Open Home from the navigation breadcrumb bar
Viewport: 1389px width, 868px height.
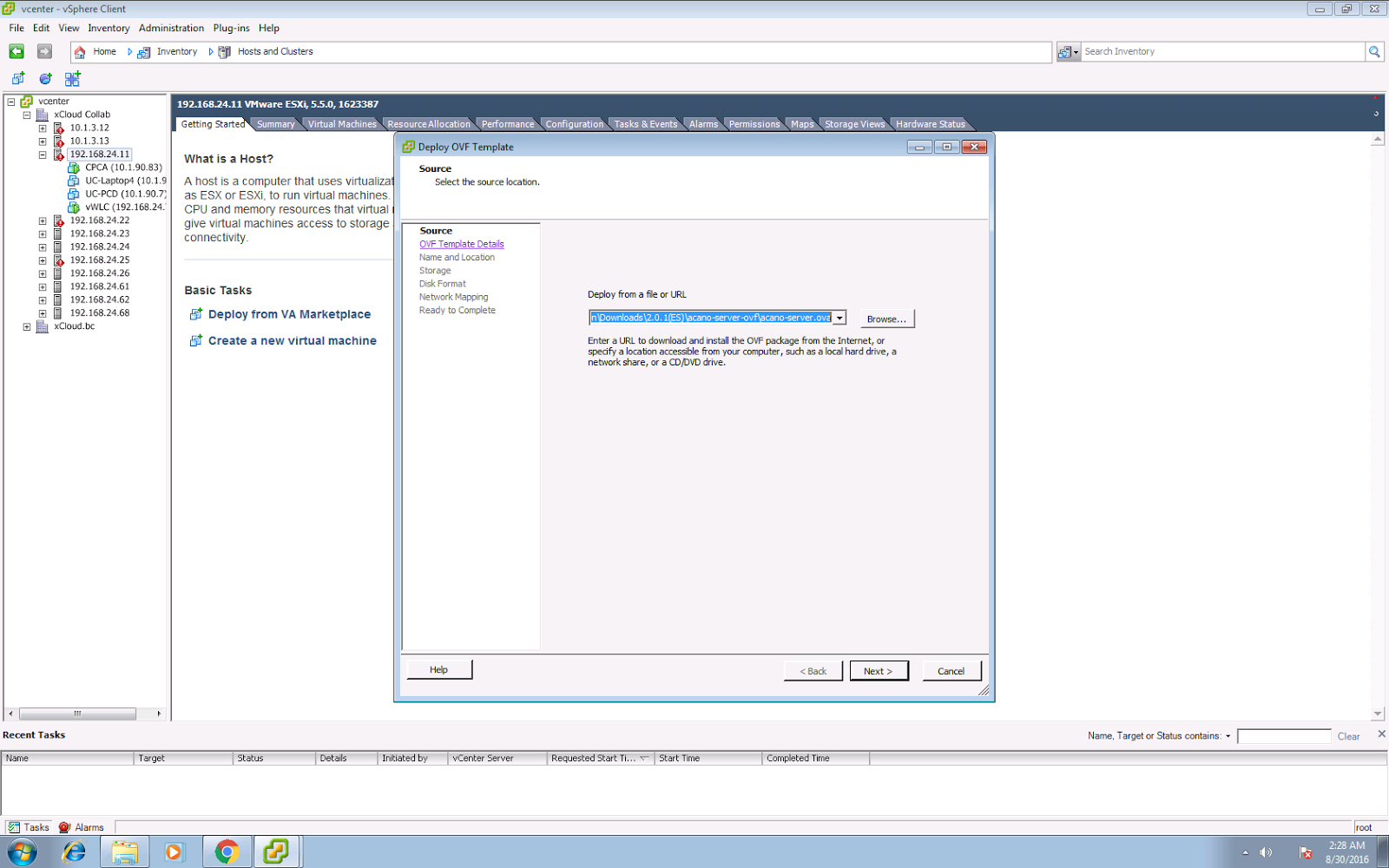coord(104,51)
